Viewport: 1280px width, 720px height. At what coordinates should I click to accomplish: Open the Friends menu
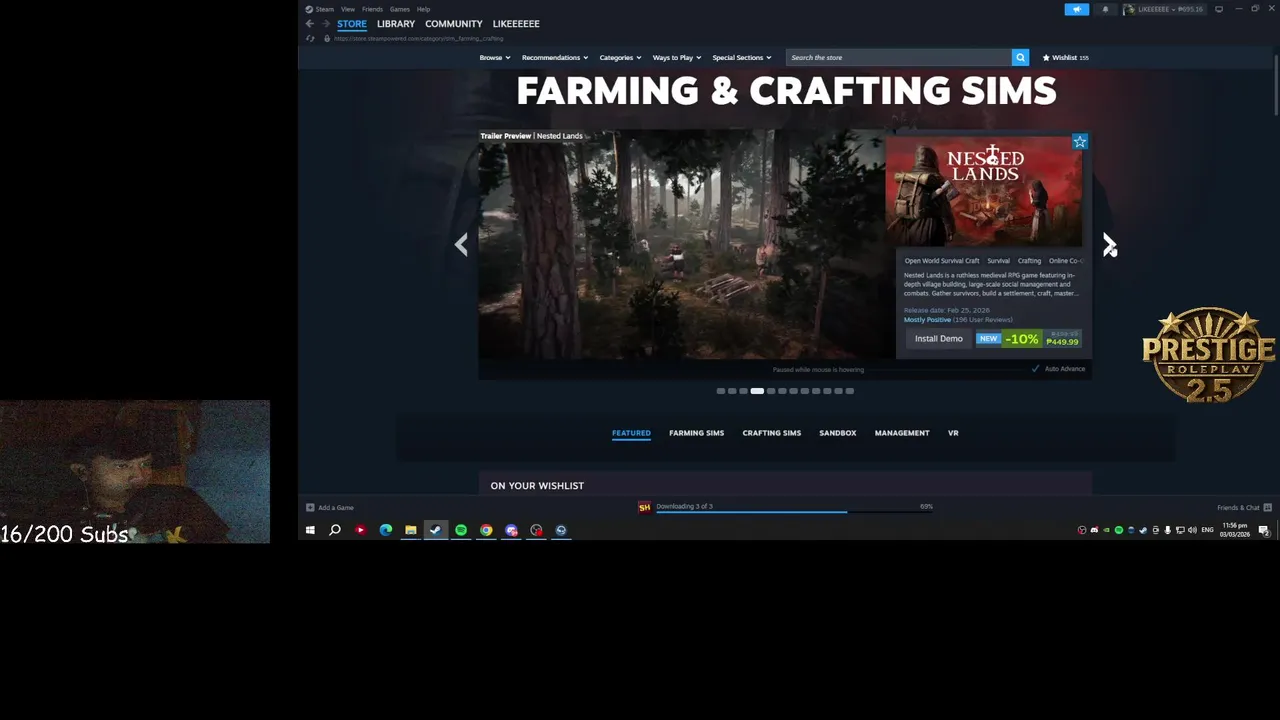372,9
